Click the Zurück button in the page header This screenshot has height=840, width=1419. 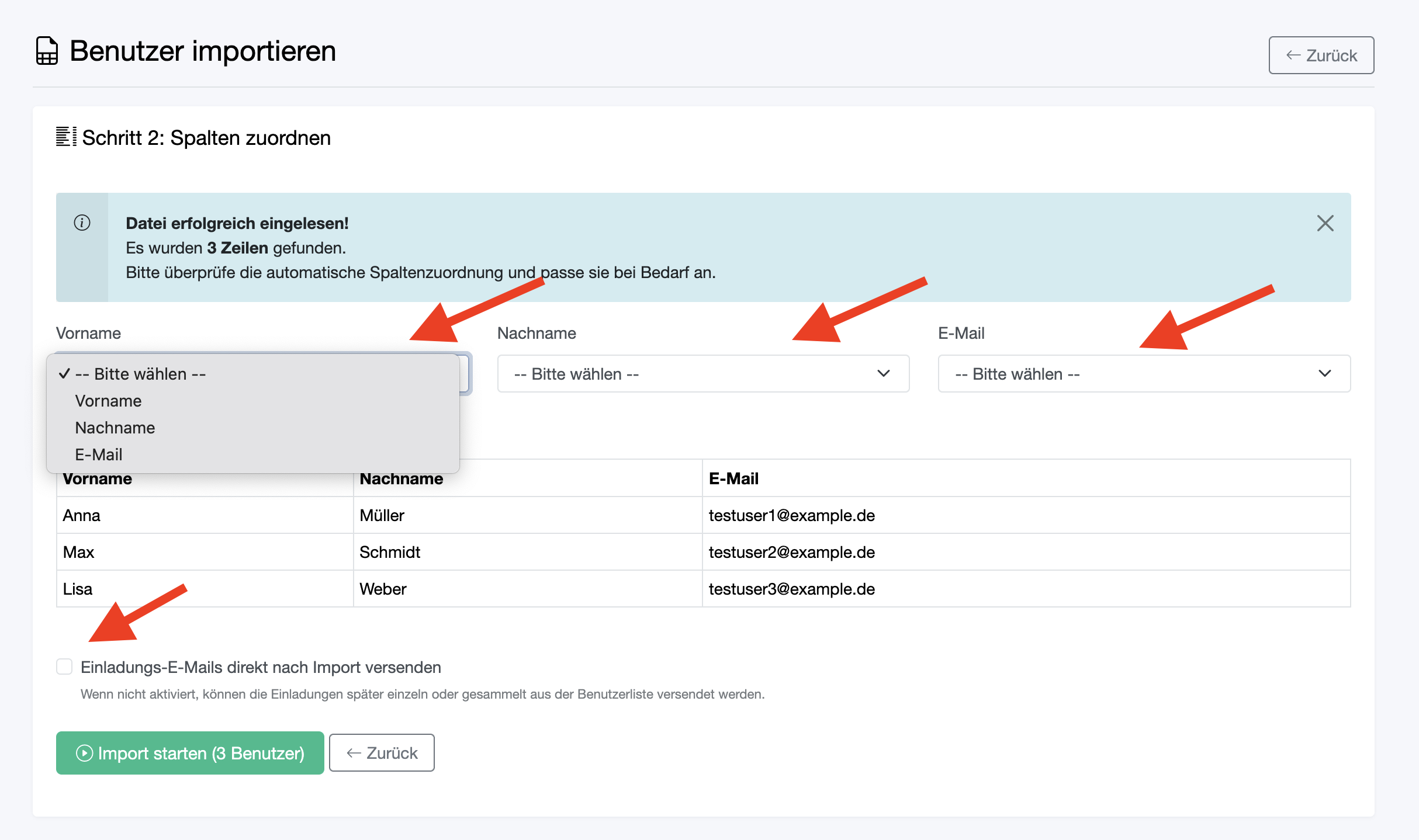[1321, 55]
